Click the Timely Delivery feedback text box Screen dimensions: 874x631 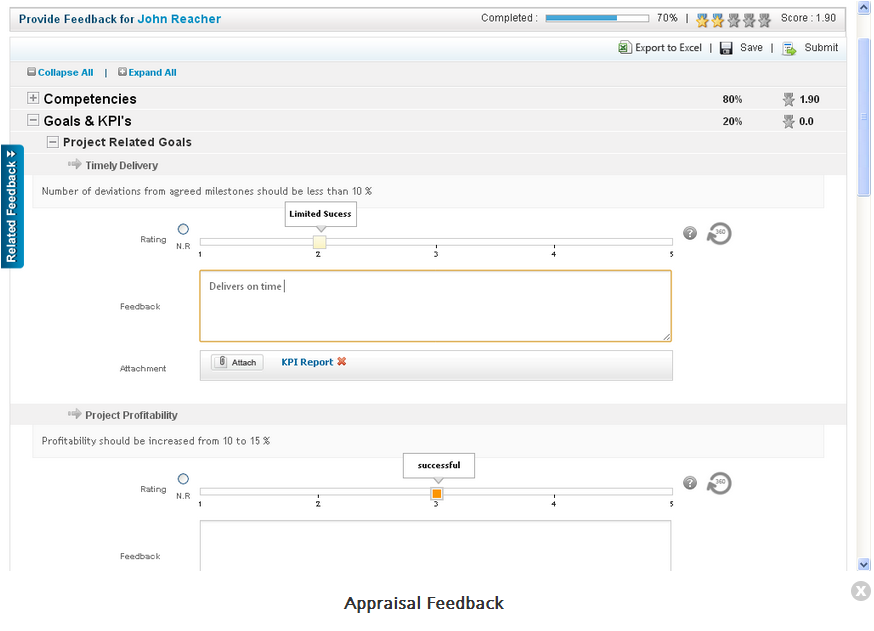435,306
